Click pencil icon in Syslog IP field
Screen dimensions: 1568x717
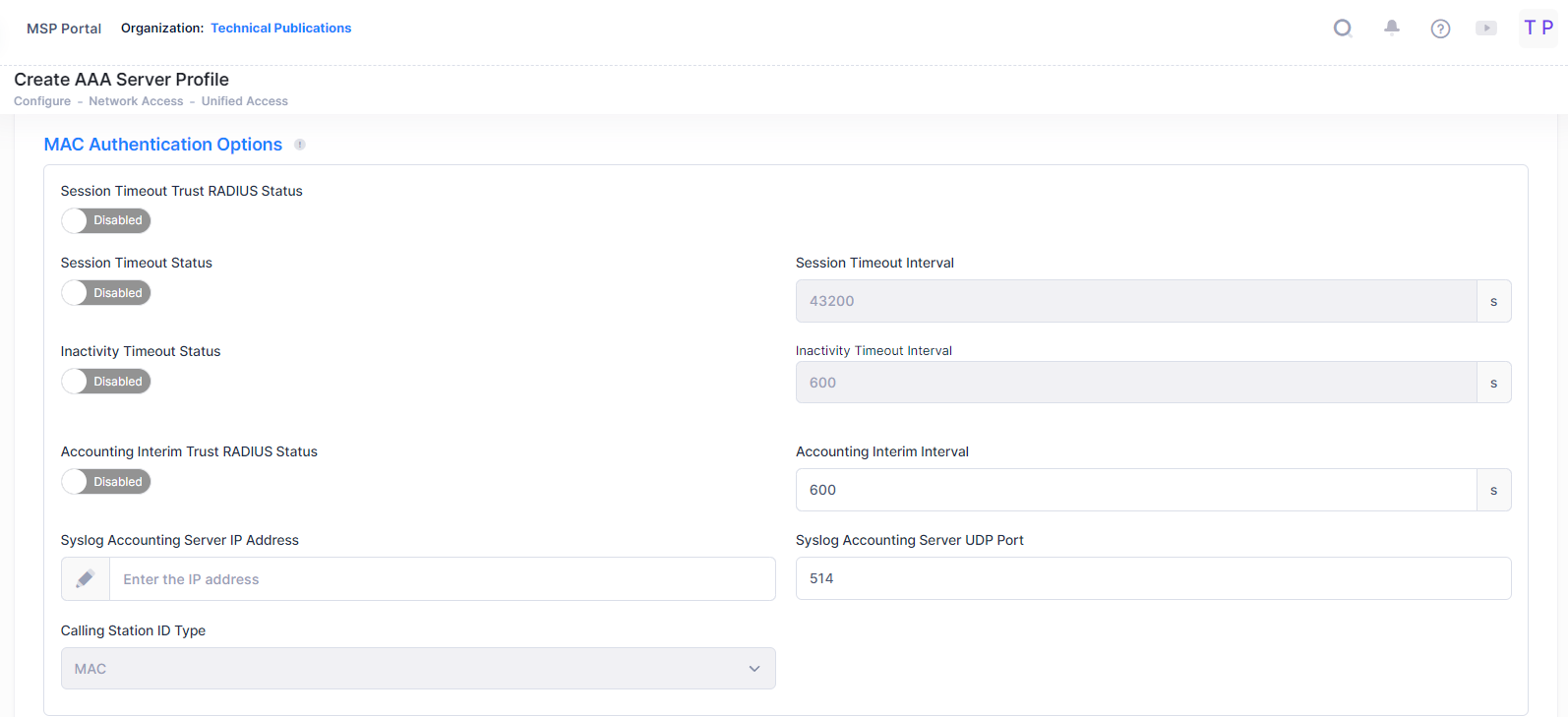pyautogui.click(x=86, y=579)
